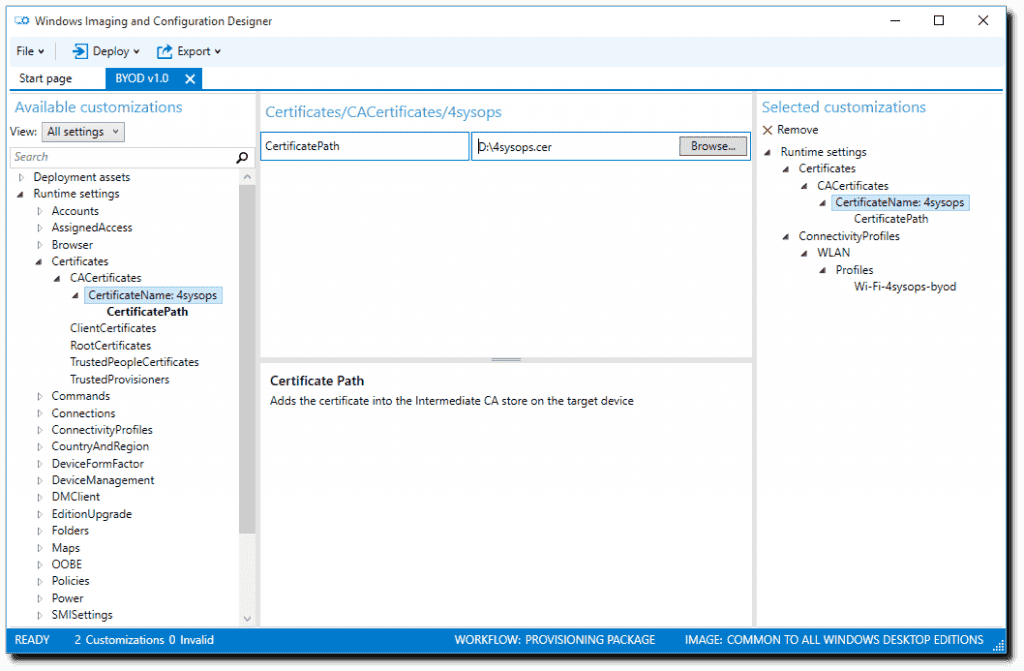Collapse CACertificates in Available customizations
This screenshot has height=671, width=1024.
click(57, 278)
